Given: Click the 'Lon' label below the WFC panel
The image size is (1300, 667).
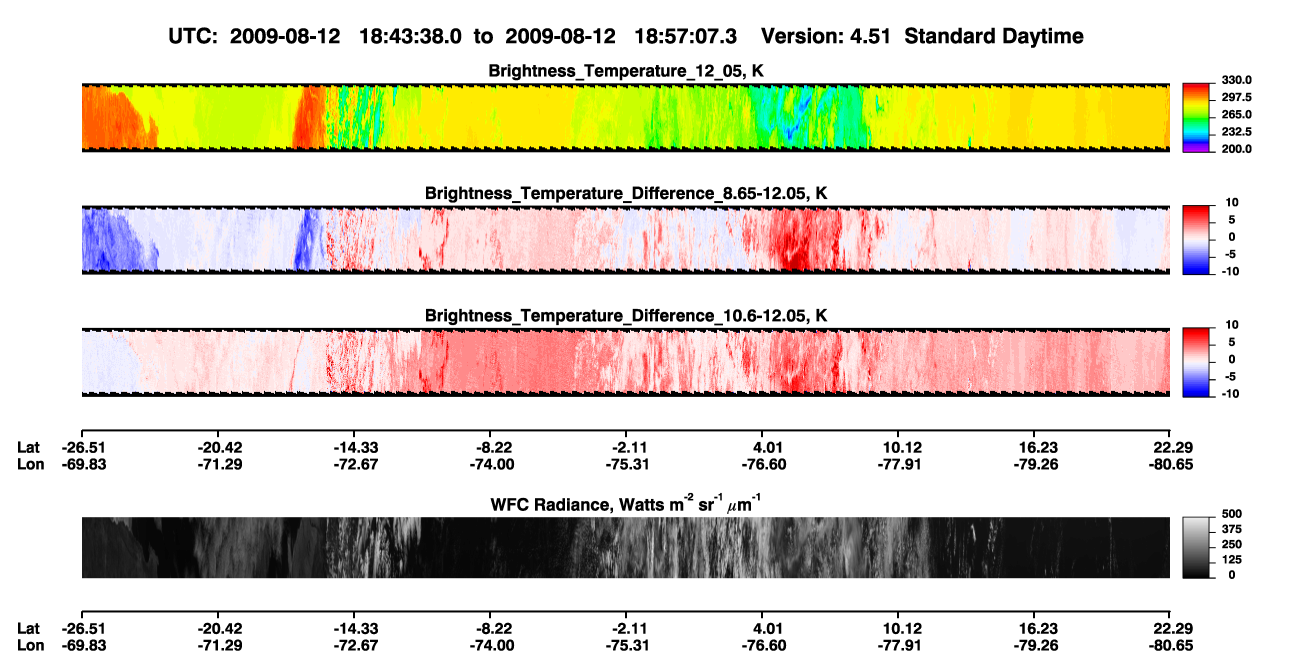Looking at the screenshot, I should pyautogui.click(x=29, y=646).
